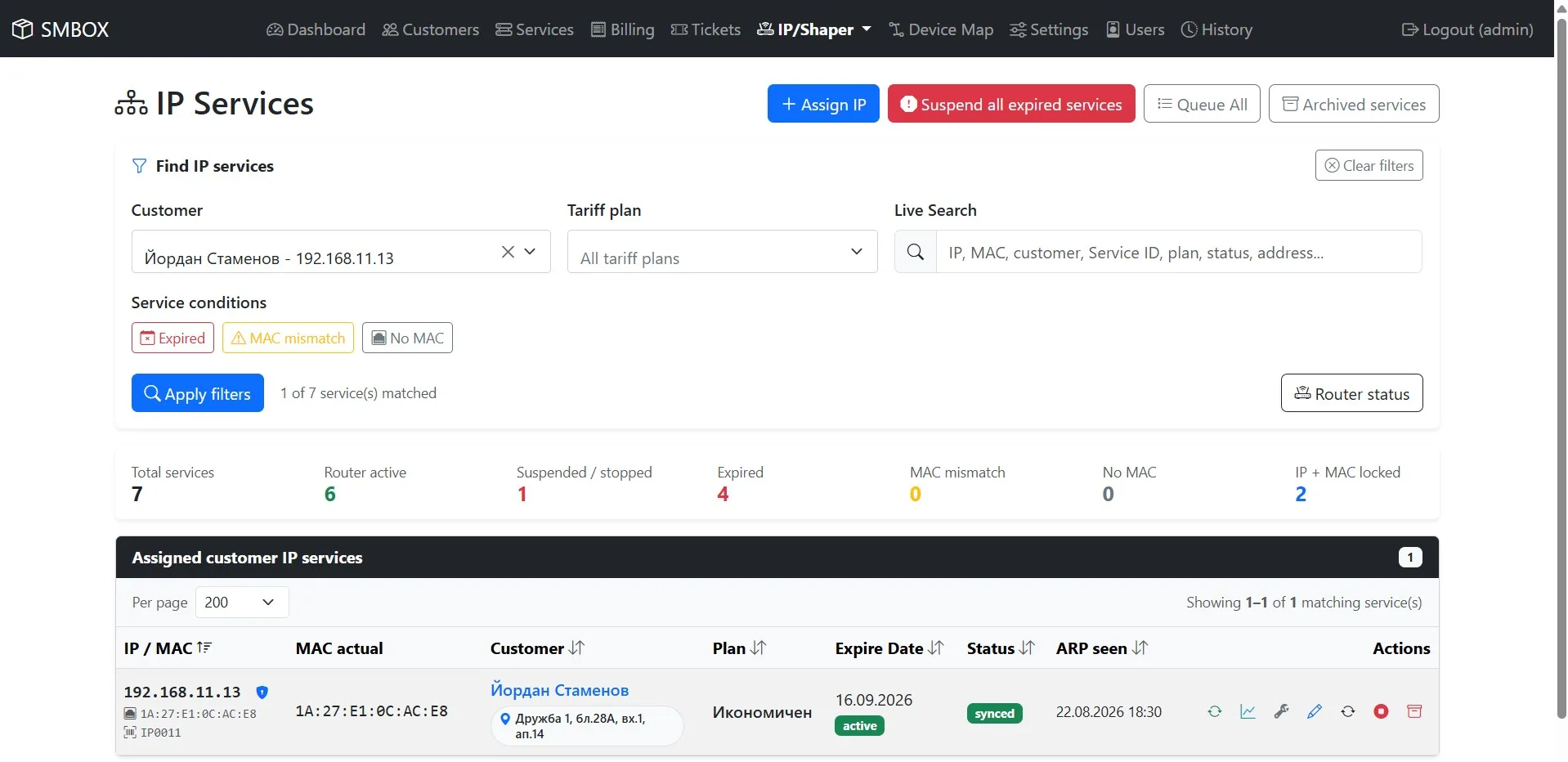Click the network card icon beside MAC 1A:27:E1:0C:AC:E8
Screen dimensions: 1568x762
click(x=130, y=714)
